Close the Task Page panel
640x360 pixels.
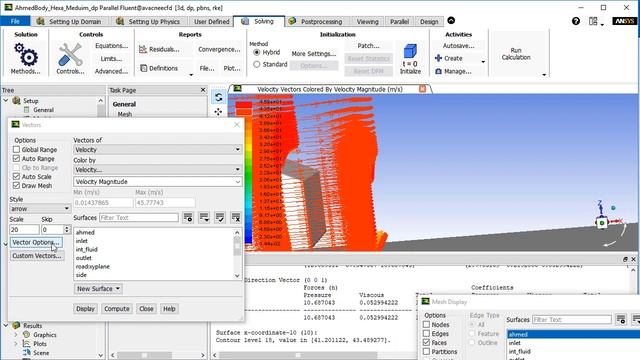click(203, 90)
